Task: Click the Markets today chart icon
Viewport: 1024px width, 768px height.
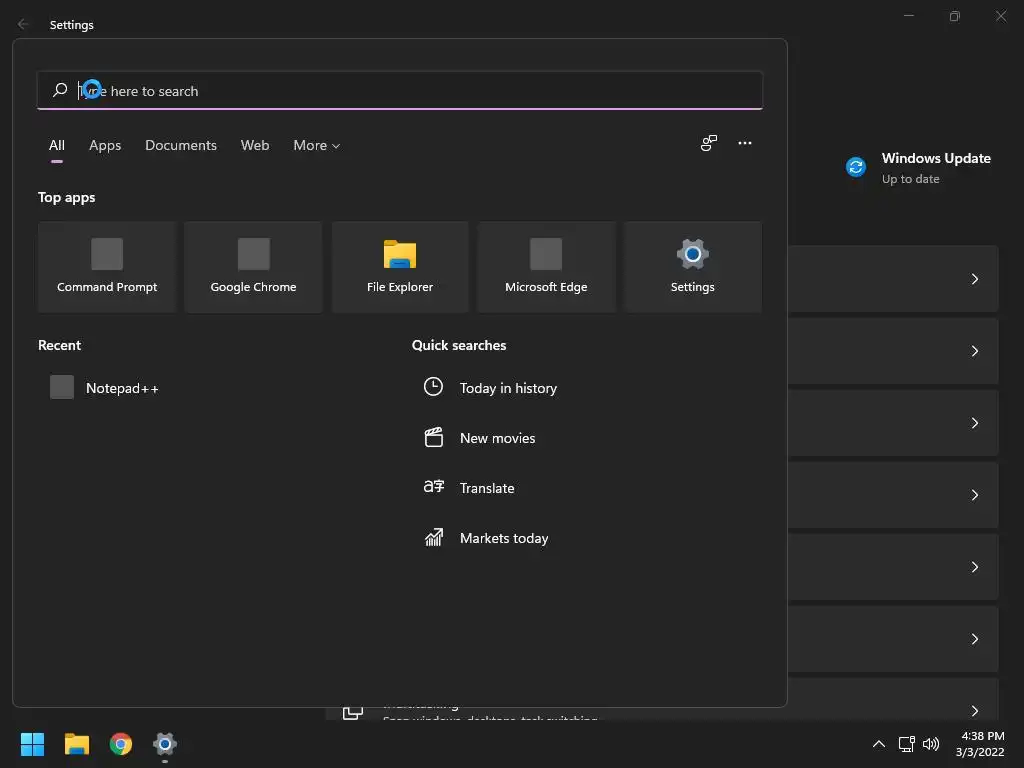Action: click(x=434, y=537)
